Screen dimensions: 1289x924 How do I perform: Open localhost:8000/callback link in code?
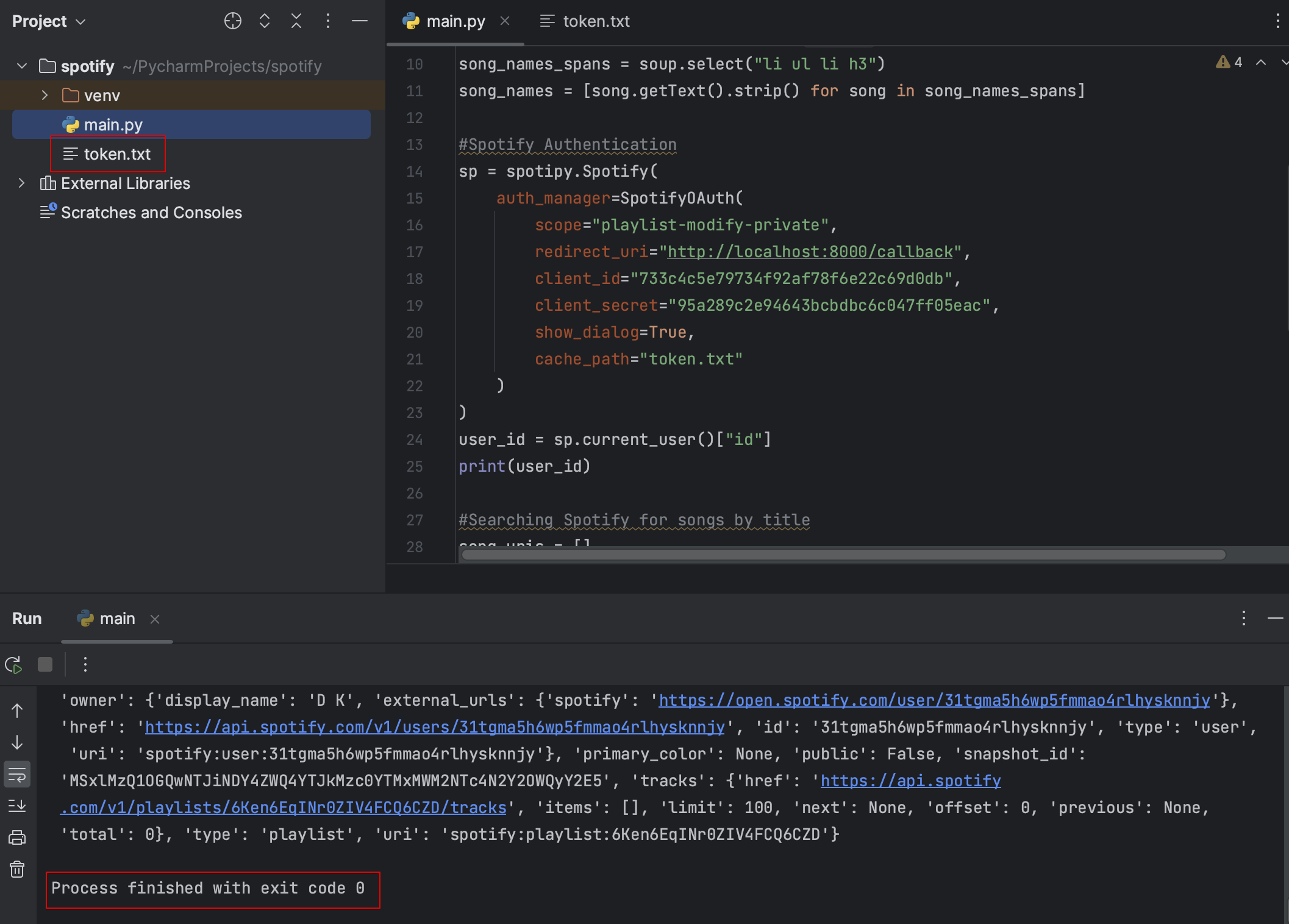(810, 252)
